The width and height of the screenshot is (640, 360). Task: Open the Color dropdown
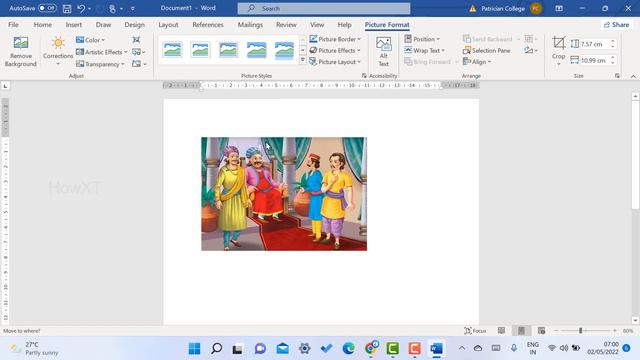pos(90,40)
